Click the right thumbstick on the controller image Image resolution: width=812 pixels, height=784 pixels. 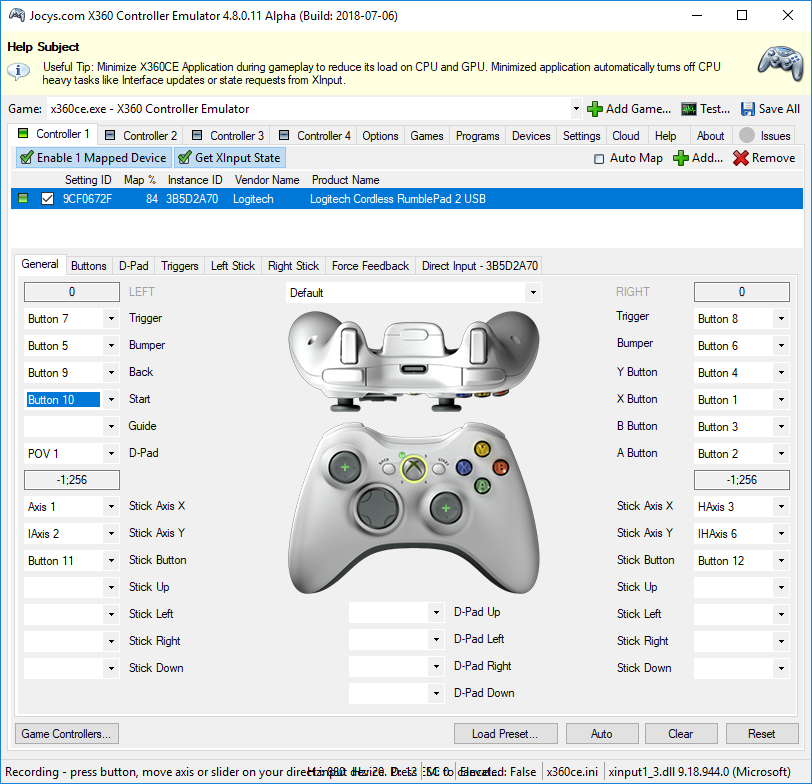(446, 508)
